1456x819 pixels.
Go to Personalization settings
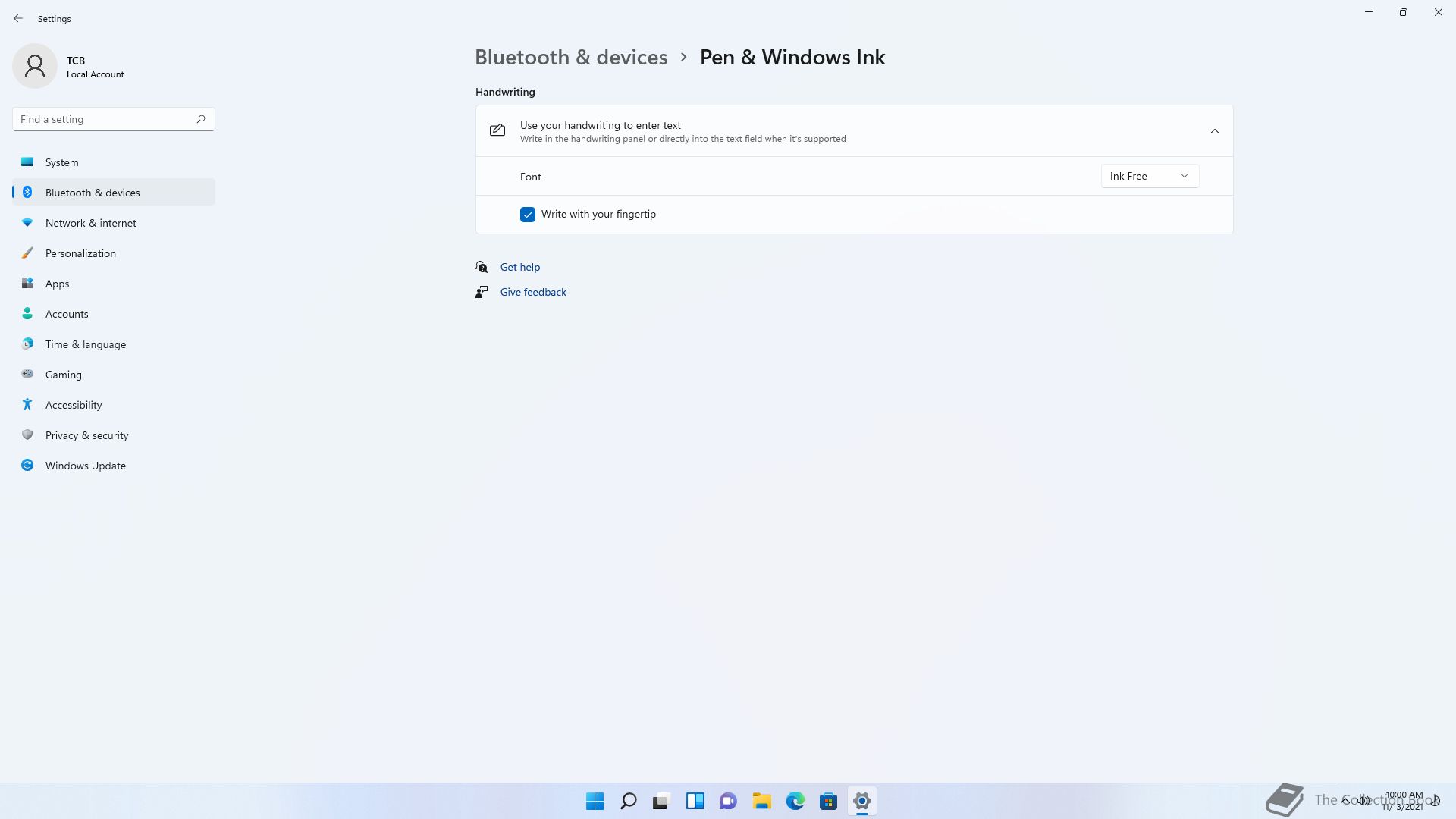[x=114, y=253]
